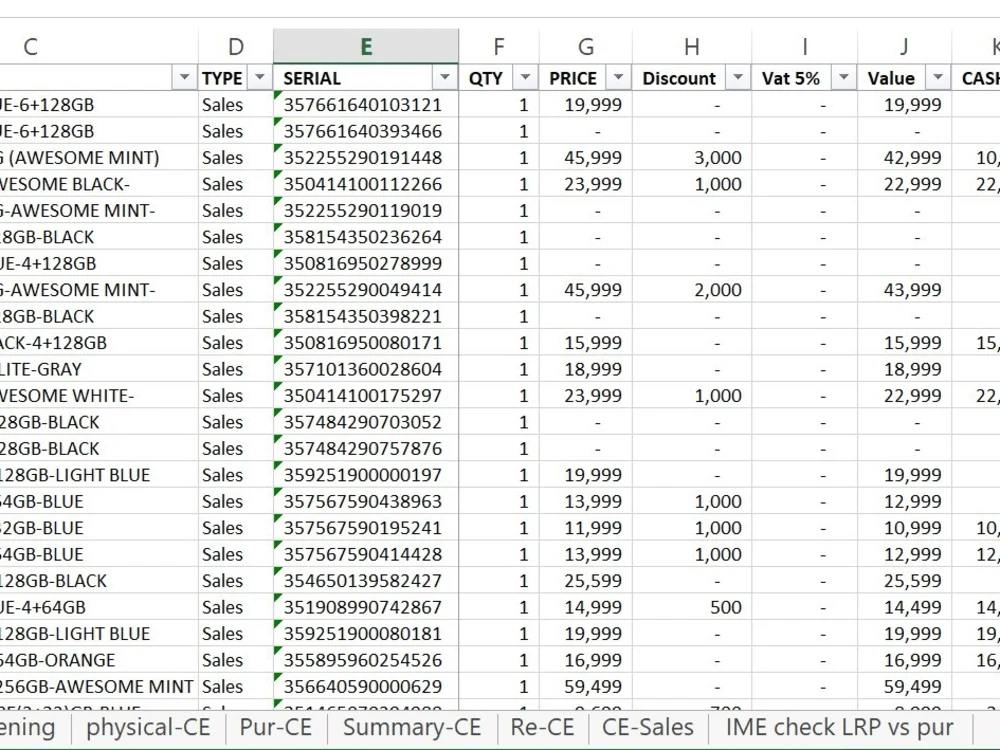
Task: Select serial cell 359251900000197
Action: point(365,475)
